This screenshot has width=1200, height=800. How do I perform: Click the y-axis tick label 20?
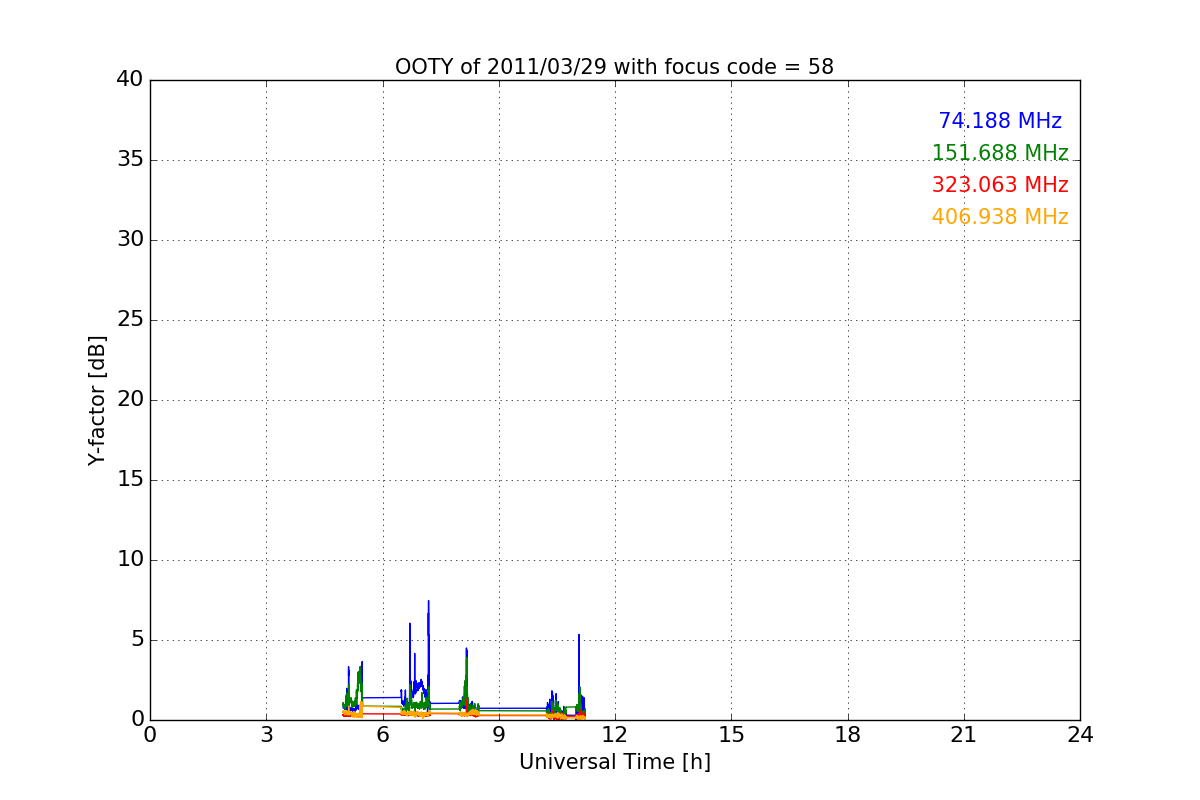click(x=130, y=400)
